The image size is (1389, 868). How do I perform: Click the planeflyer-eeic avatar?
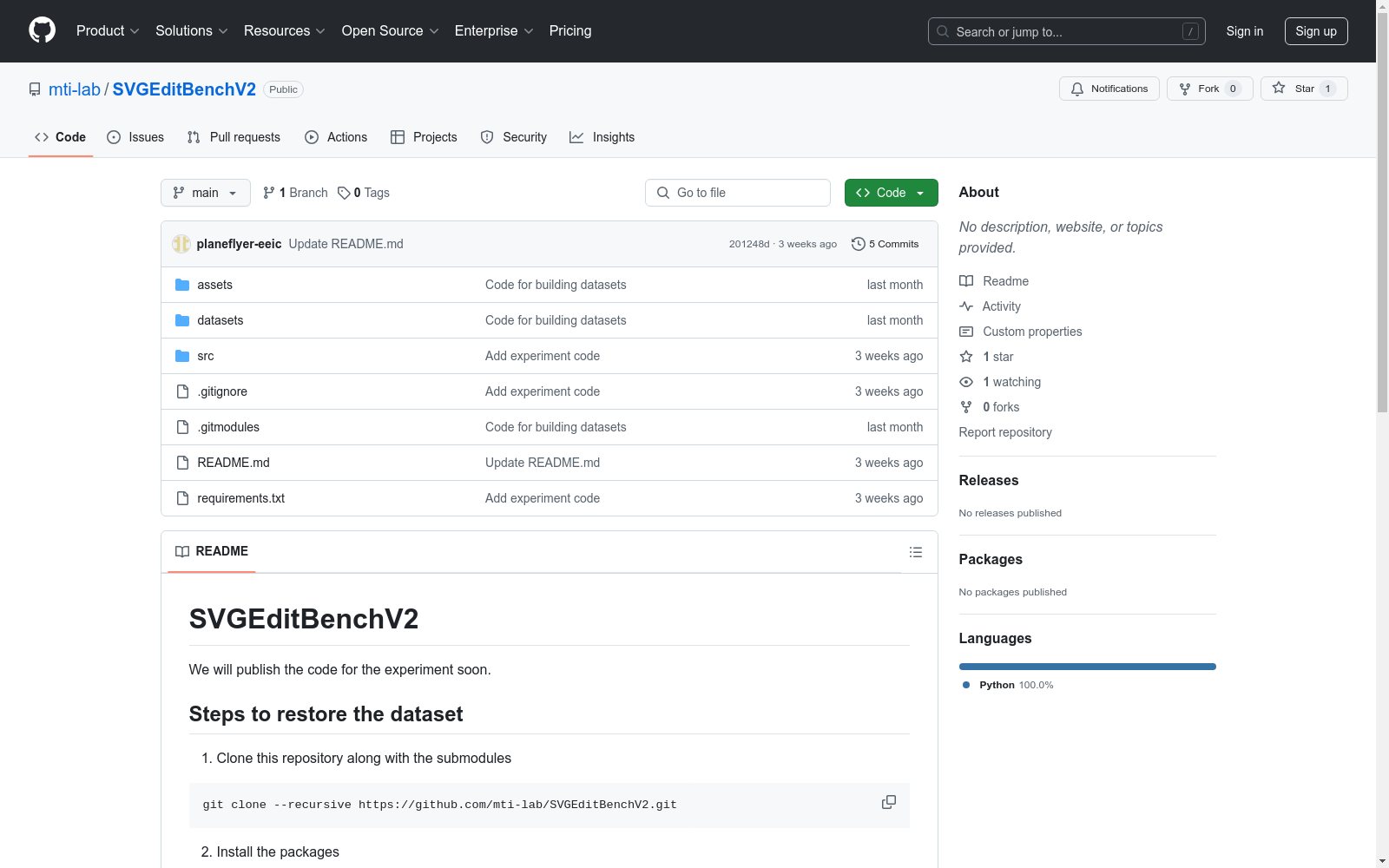181,244
